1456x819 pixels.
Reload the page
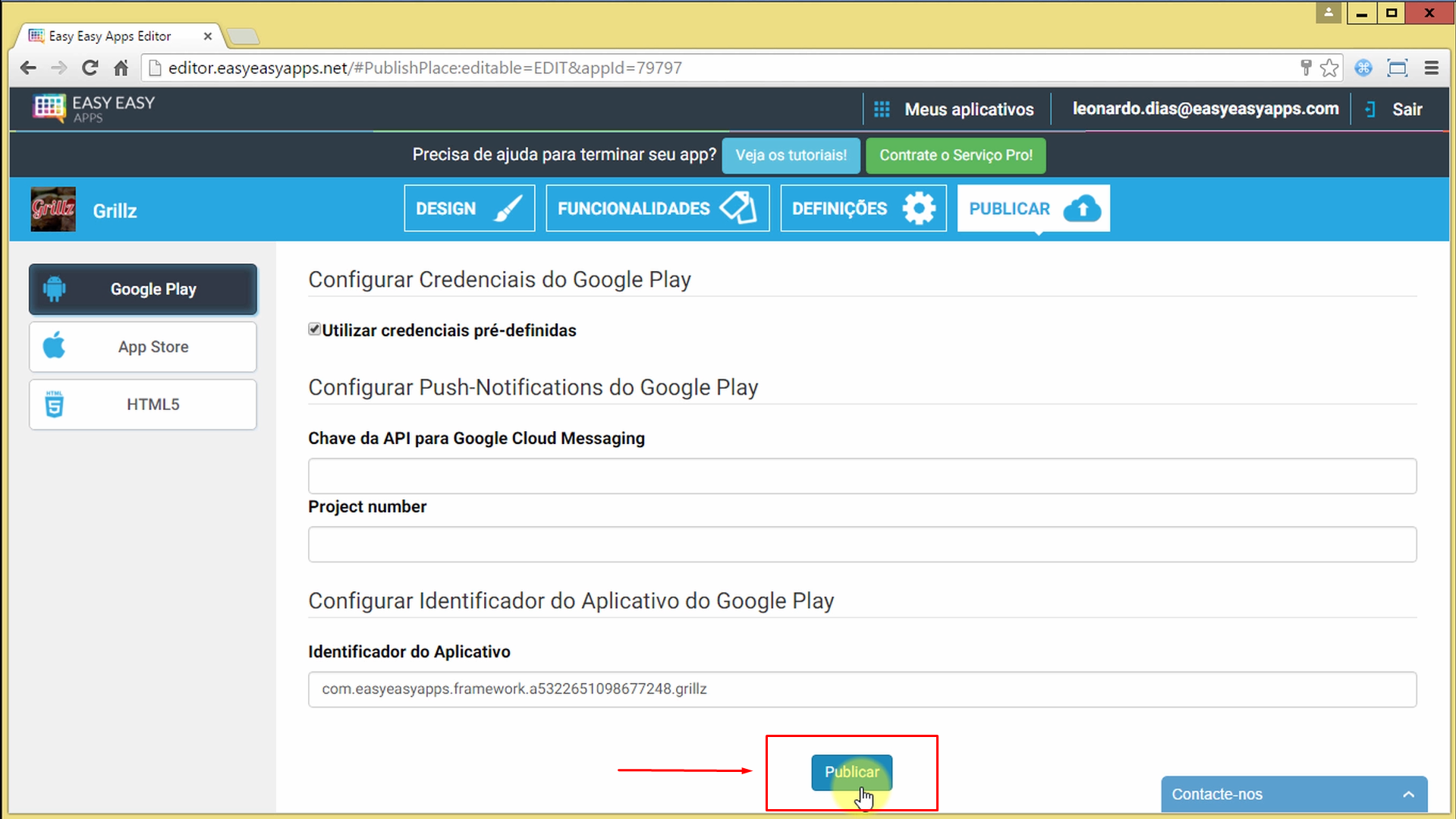pyautogui.click(x=90, y=68)
